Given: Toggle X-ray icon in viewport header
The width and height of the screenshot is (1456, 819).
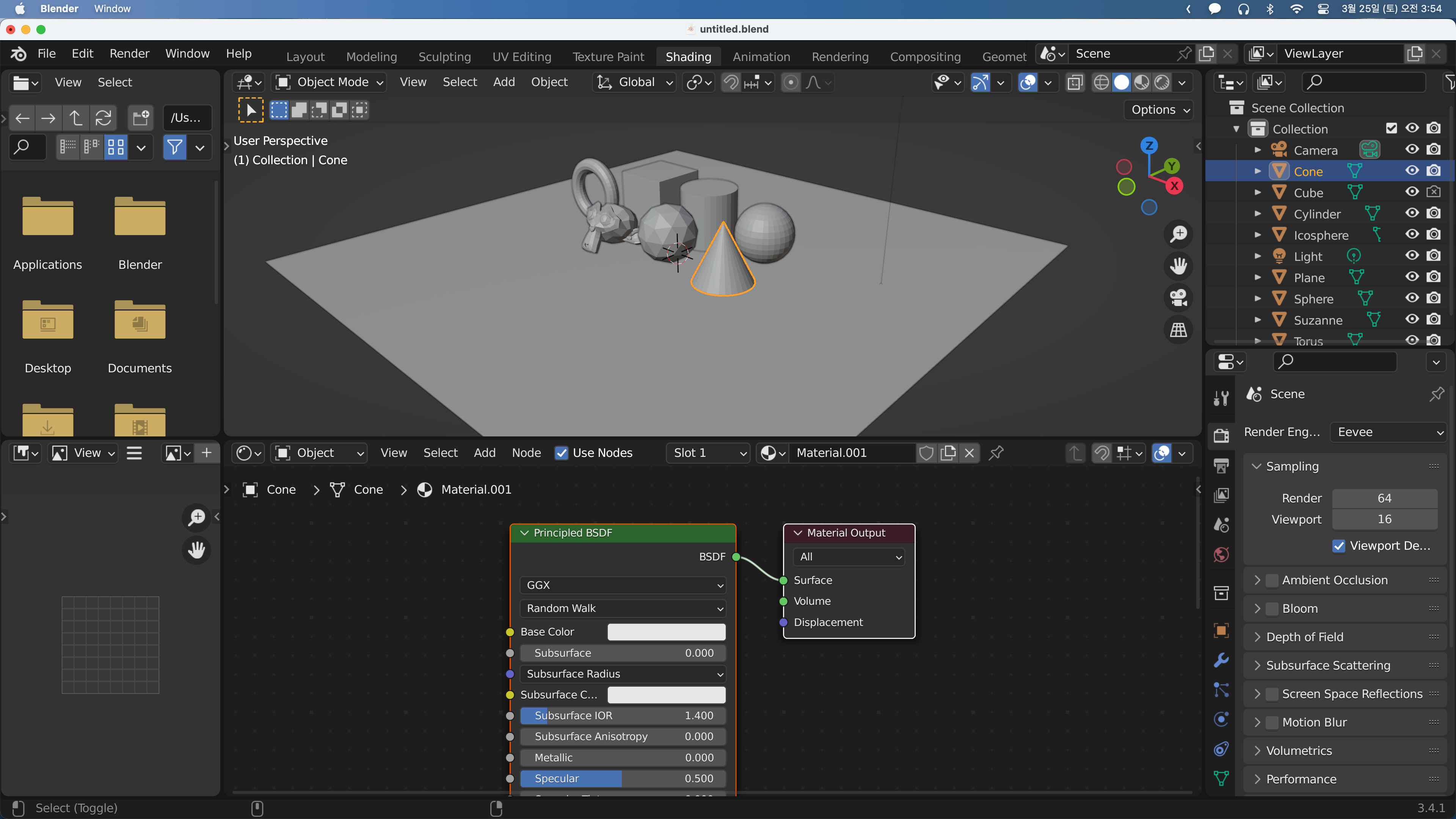Looking at the screenshot, I should pos(1075,83).
